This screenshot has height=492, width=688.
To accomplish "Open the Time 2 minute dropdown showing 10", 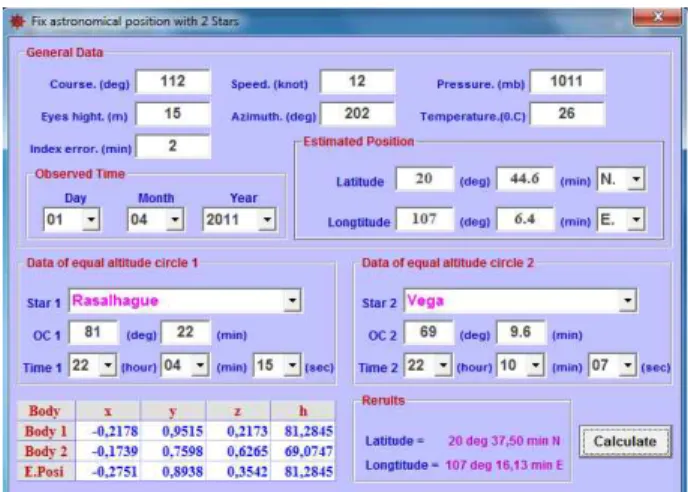I will (x=535, y=365).
